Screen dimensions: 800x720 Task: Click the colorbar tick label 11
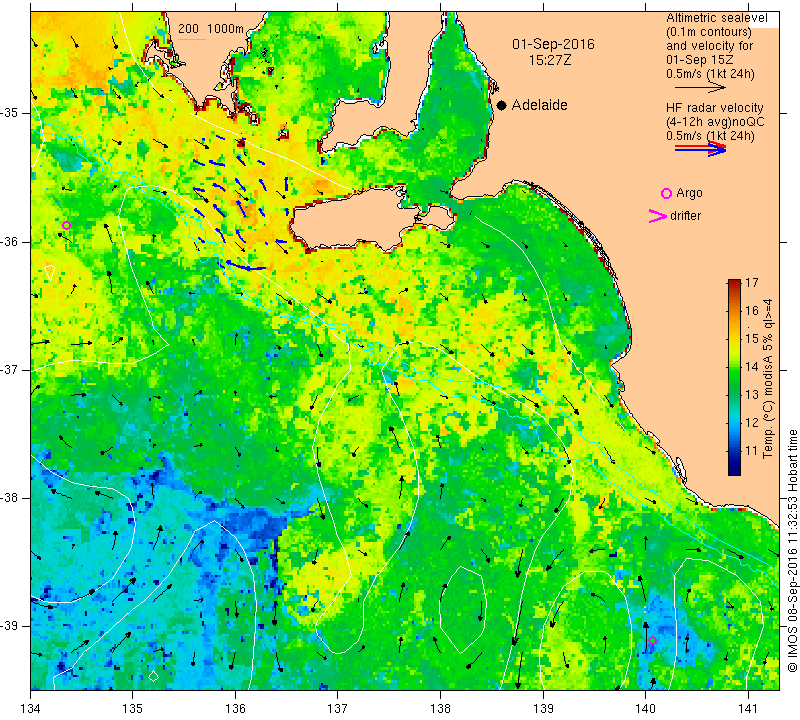(752, 451)
